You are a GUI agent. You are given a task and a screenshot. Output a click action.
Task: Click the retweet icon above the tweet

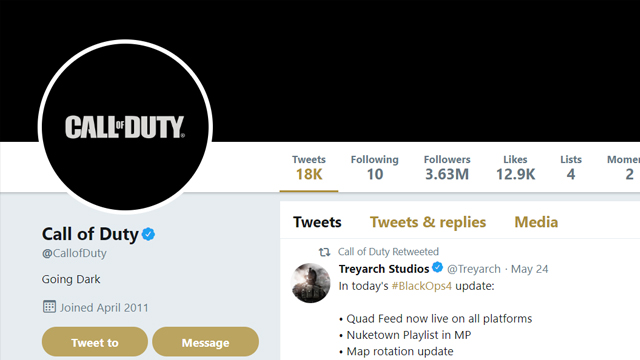pos(324,252)
